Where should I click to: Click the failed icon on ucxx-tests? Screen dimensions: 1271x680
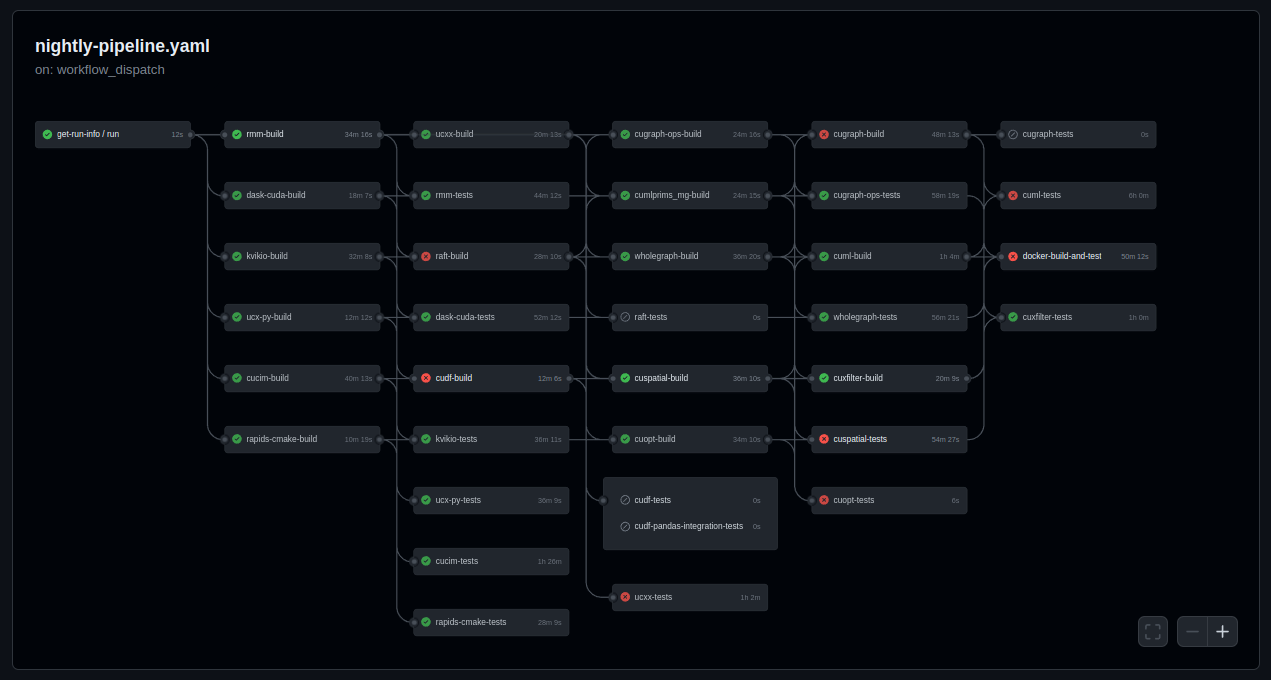point(625,597)
